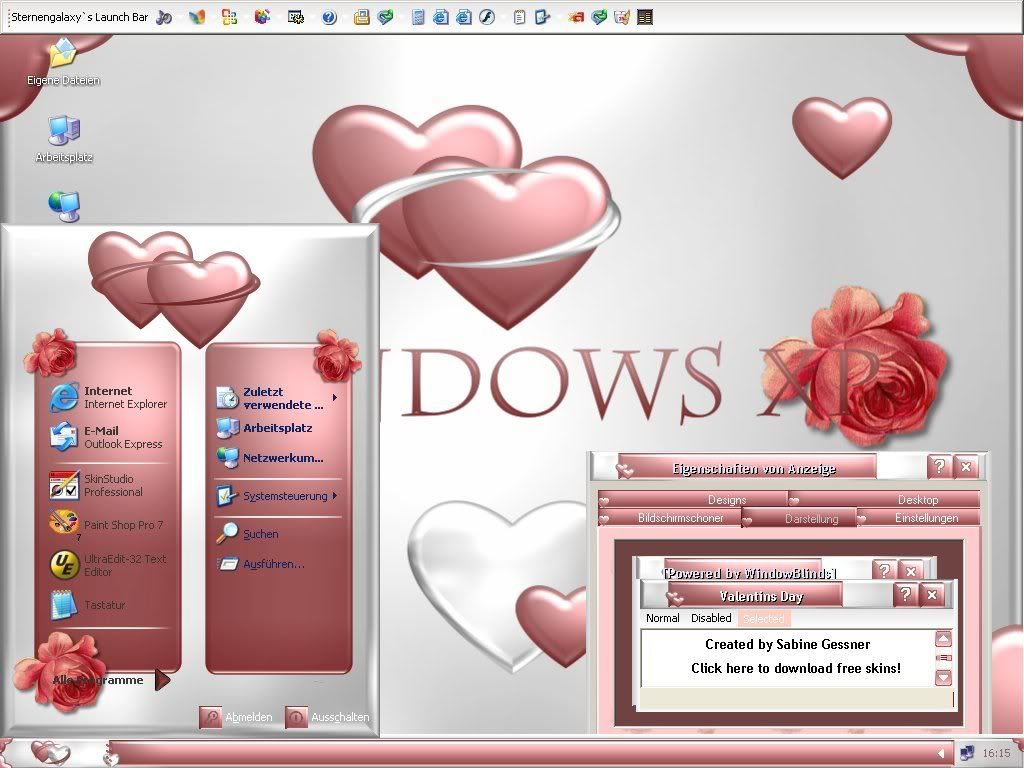Open the heart-shaped Start button

(x=51, y=753)
